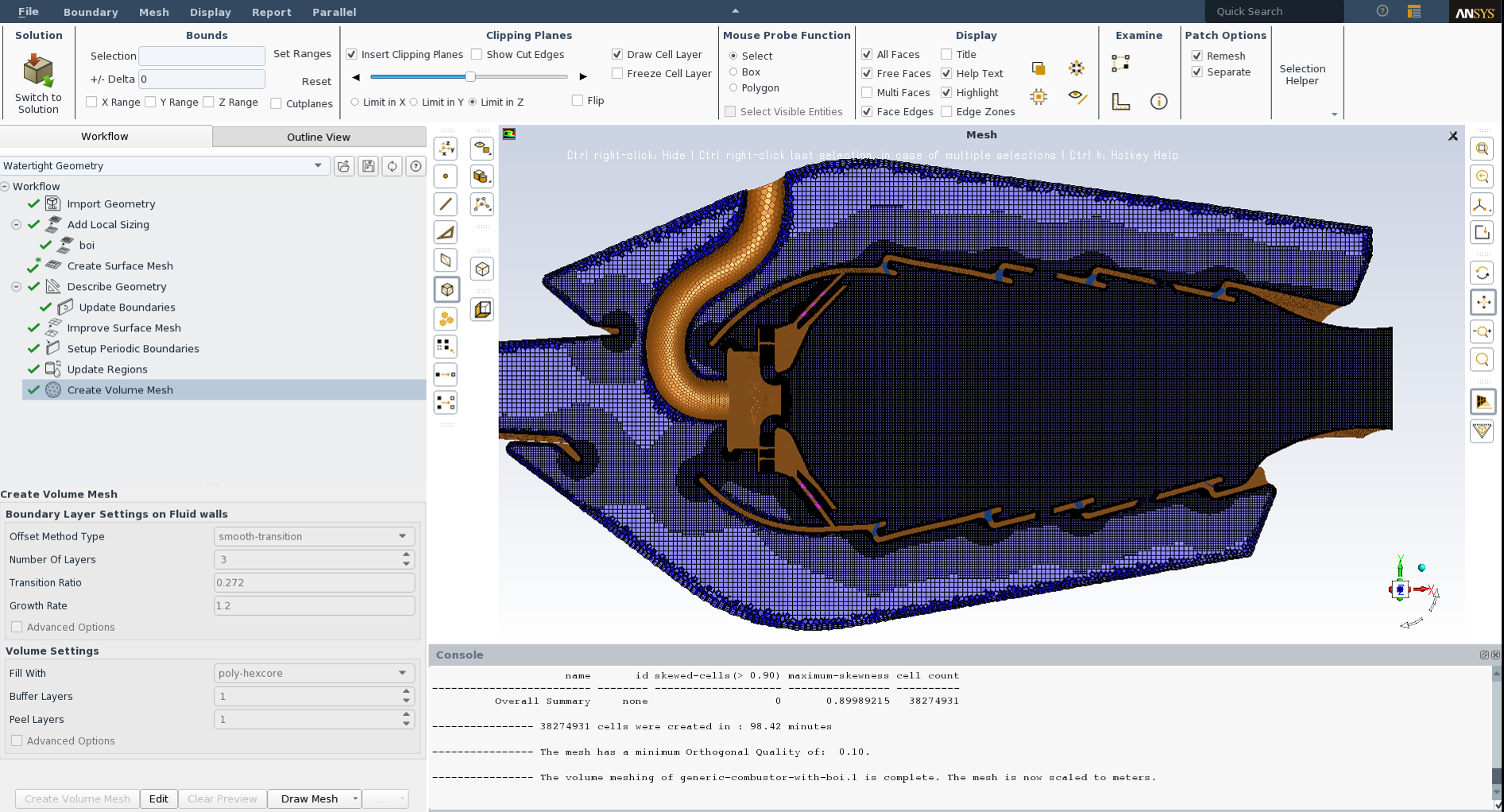Click the rotate view icon in right toolbar
Image resolution: width=1504 pixels, height=812 pixels.
(1482, 273)
